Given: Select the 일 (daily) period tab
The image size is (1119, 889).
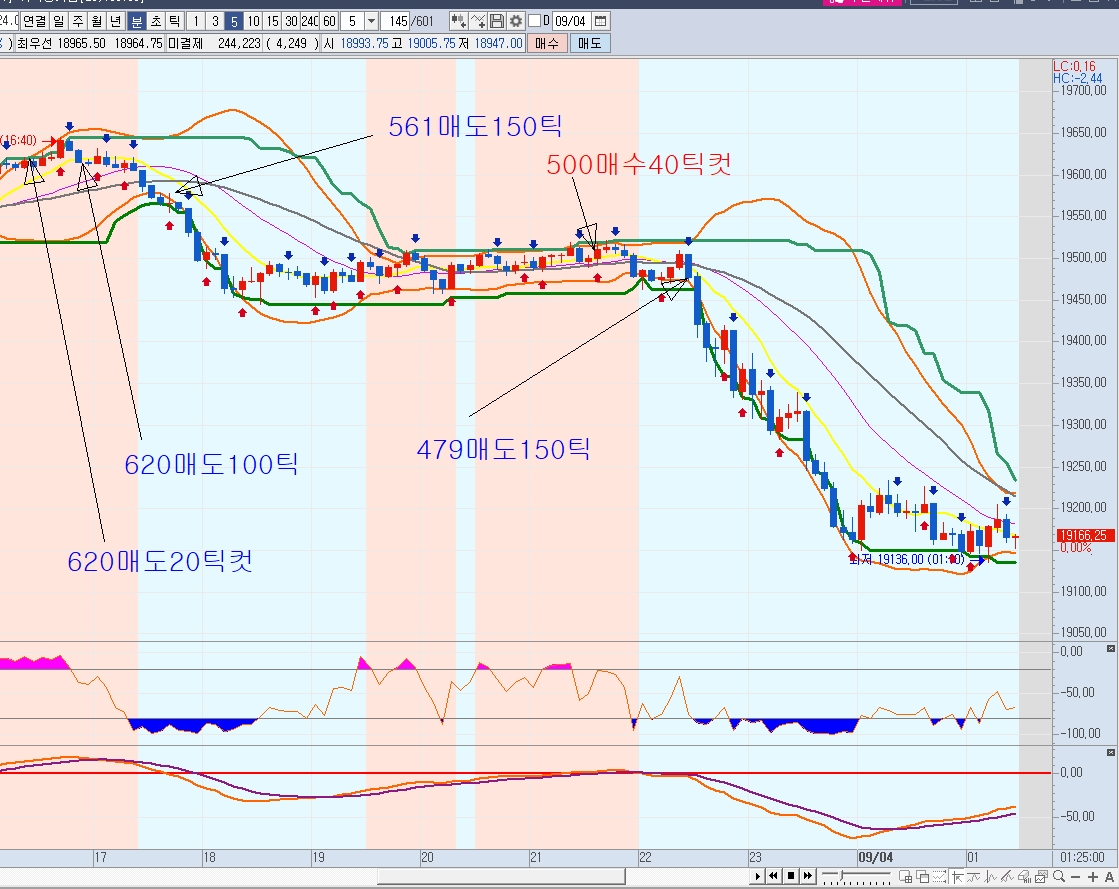Looking at the screenshot, I should pyautogui.click(x=61, y=21).
